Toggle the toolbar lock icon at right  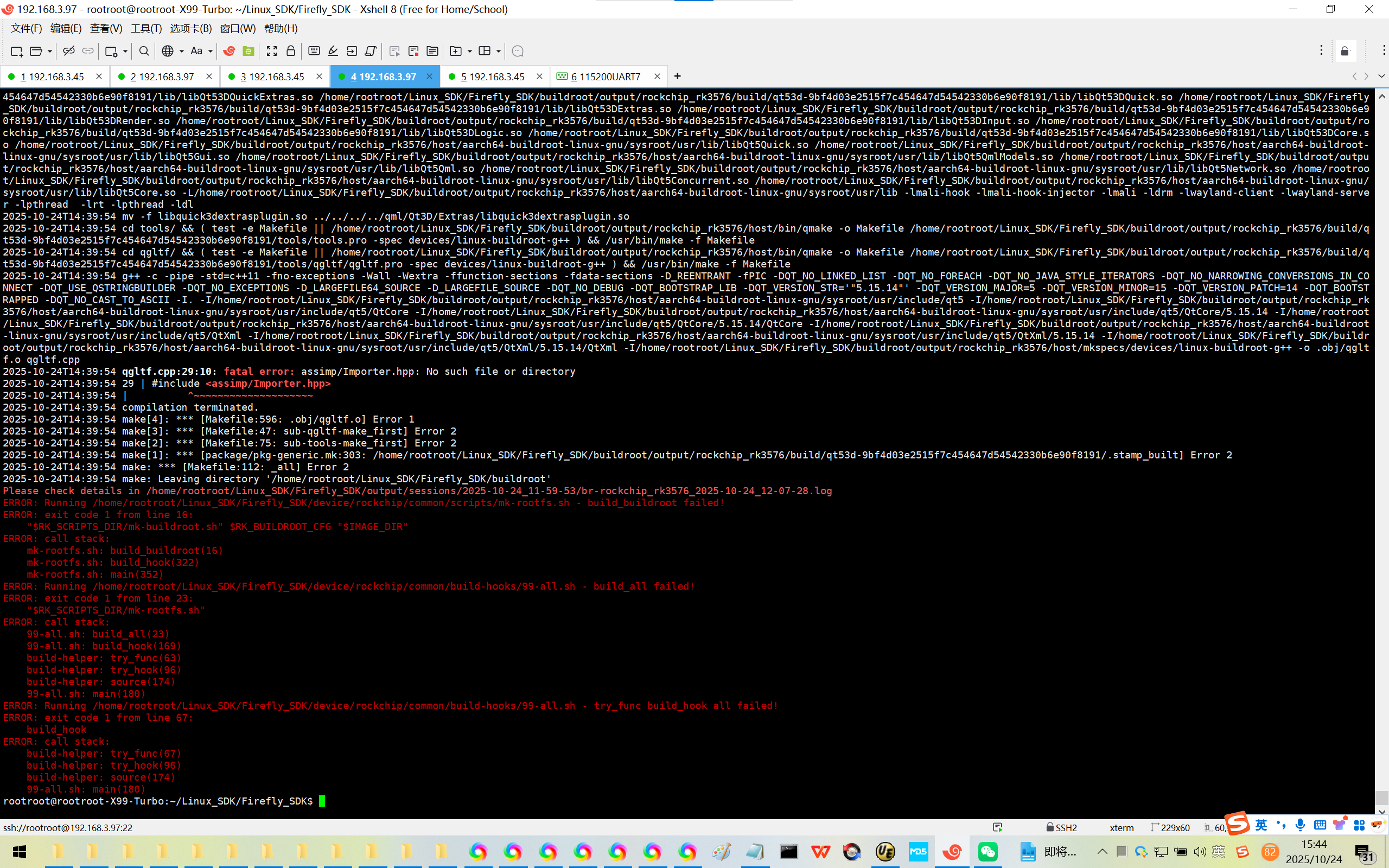coord(1345,51)
